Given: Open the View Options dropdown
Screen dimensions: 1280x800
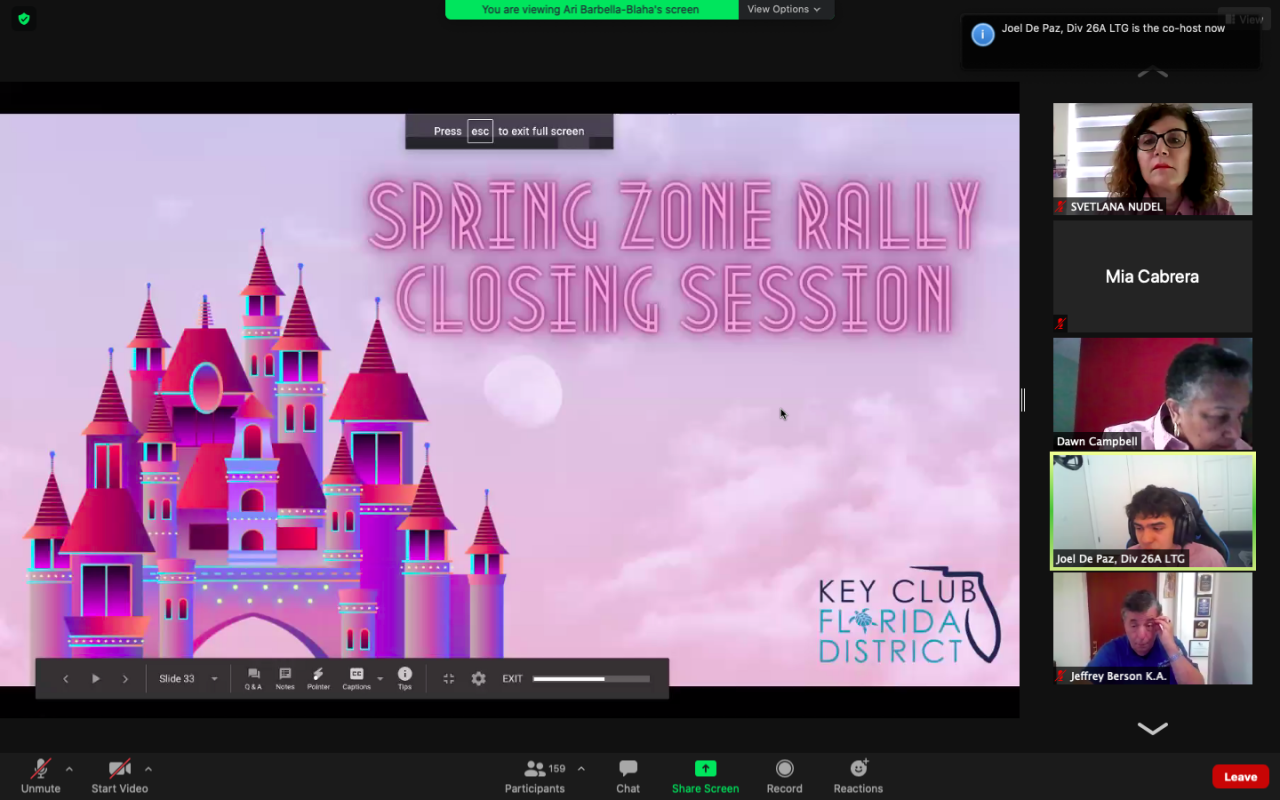Looking at the screenshot, I should [x=784, y=9].
